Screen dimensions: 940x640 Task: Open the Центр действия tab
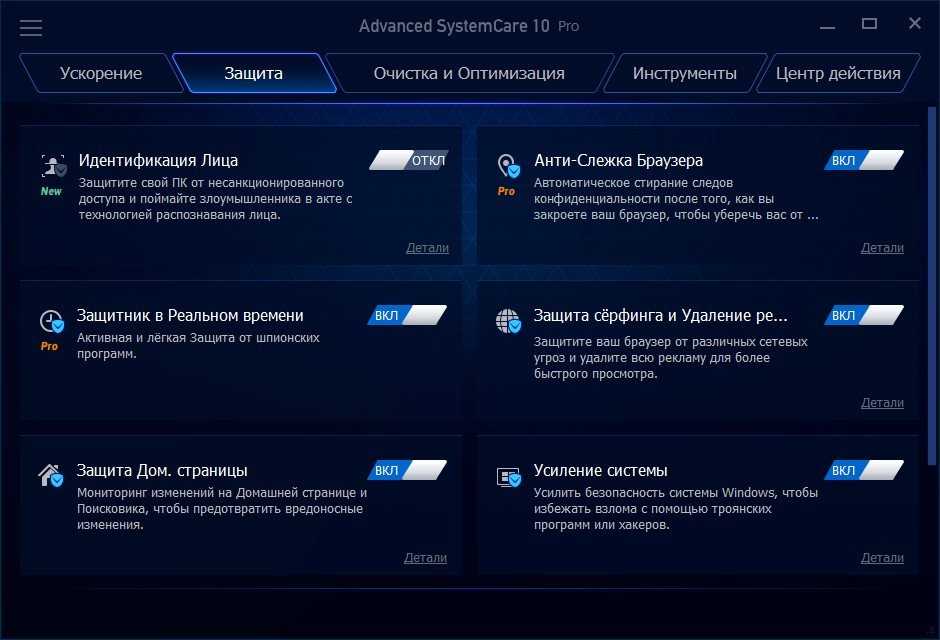click(838, 73)
